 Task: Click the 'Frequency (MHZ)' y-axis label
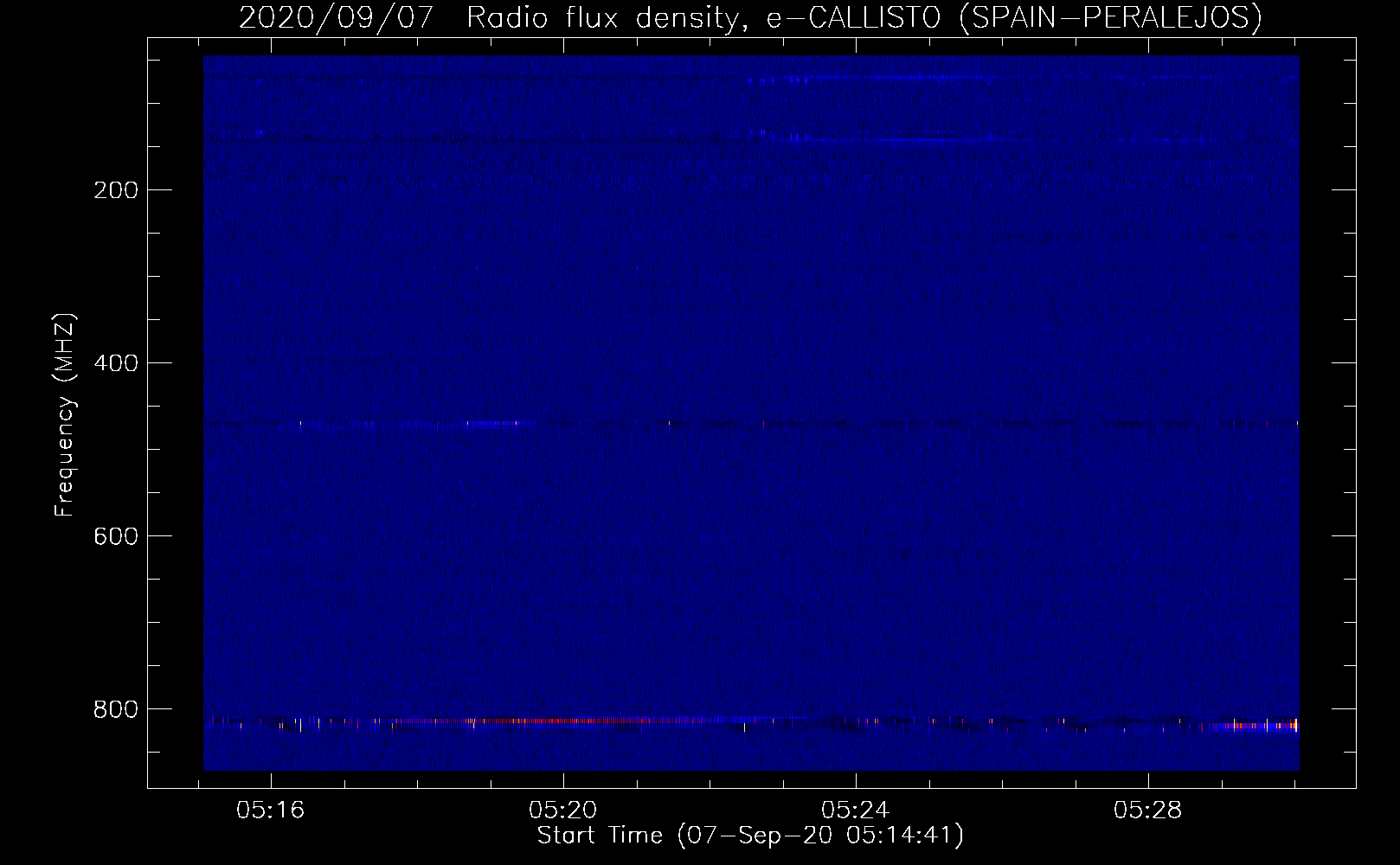(65, 415)
